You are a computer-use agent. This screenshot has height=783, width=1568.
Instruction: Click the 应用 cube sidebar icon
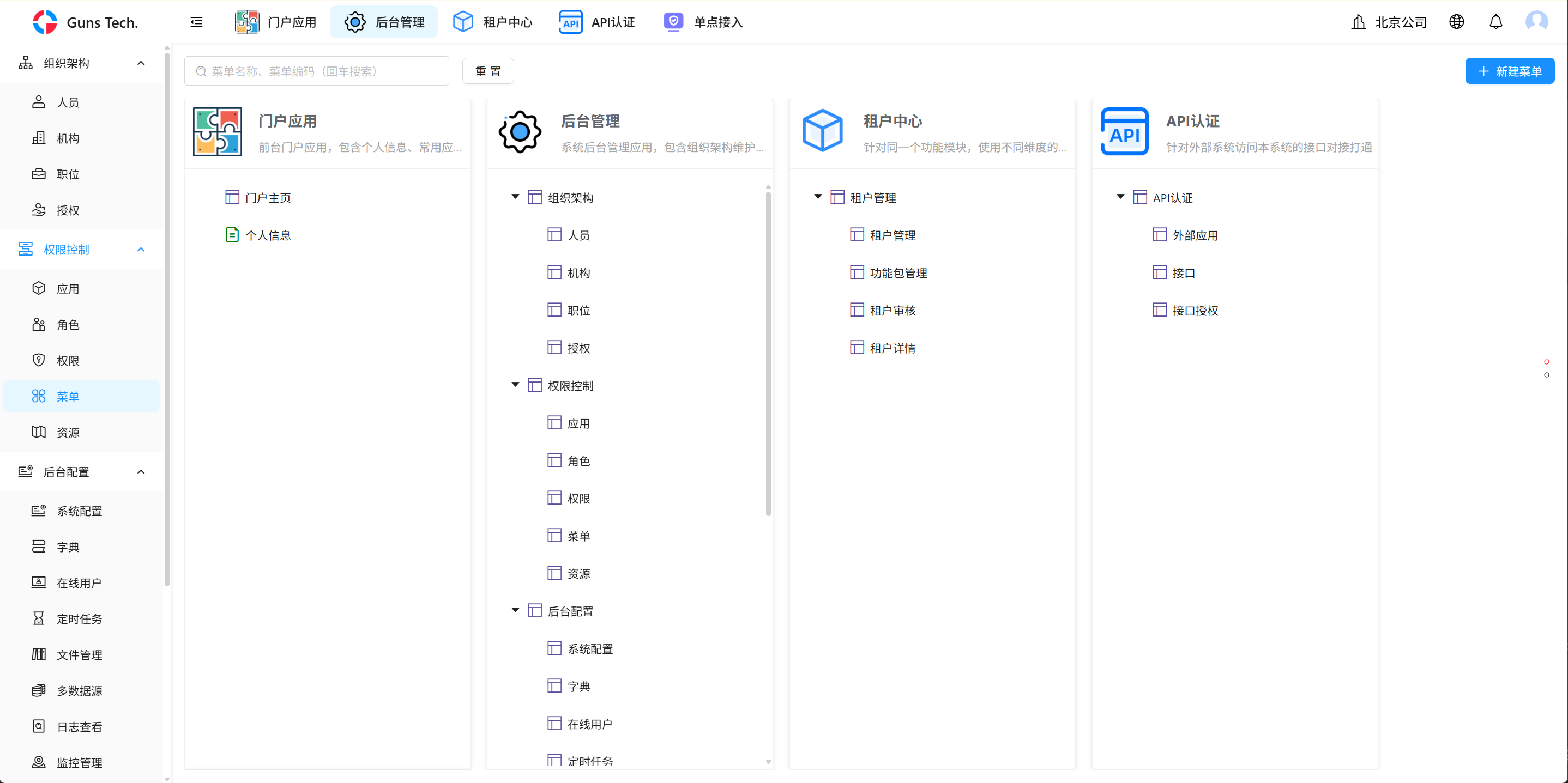pyautogui.click(x=38, y=288)
